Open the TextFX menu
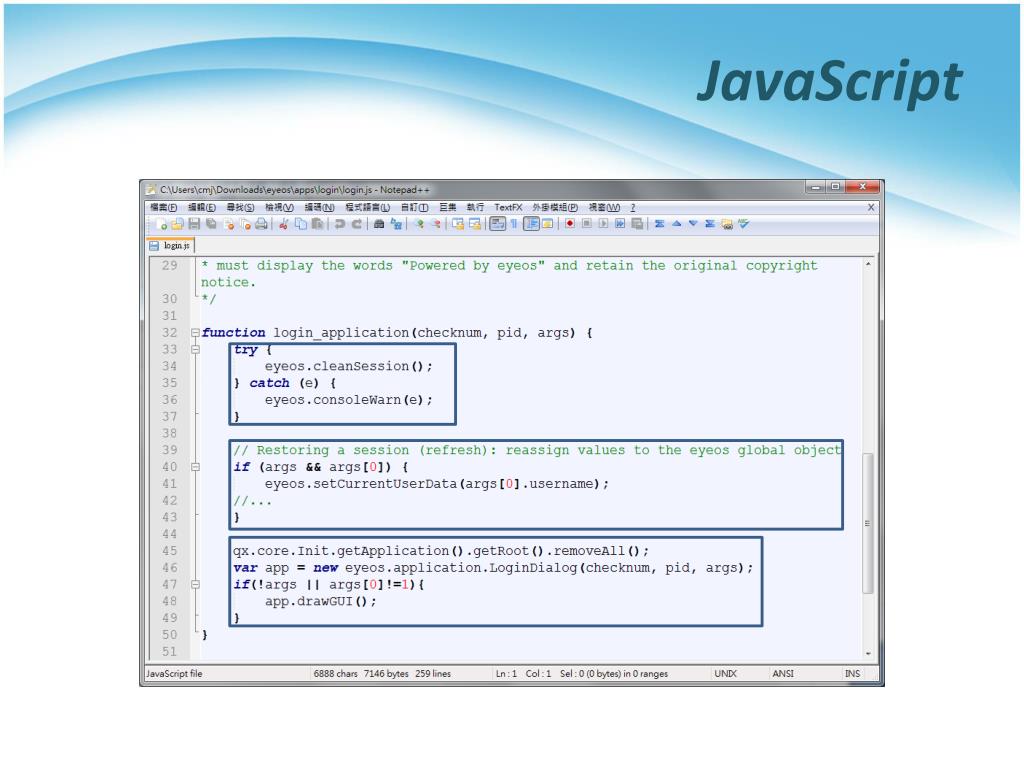Viewport: 1024px width, 768px height. point(507,207)
